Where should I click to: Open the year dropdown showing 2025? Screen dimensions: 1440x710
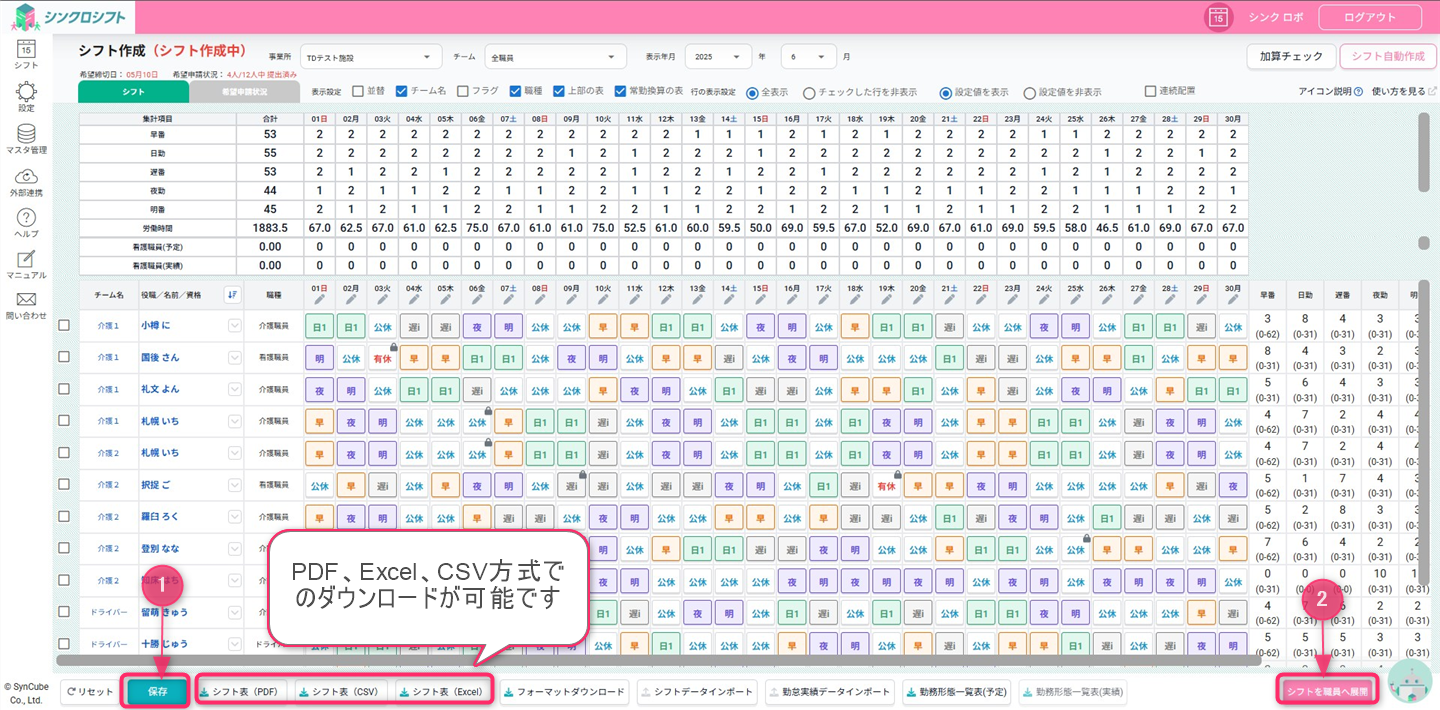point(718,57)
